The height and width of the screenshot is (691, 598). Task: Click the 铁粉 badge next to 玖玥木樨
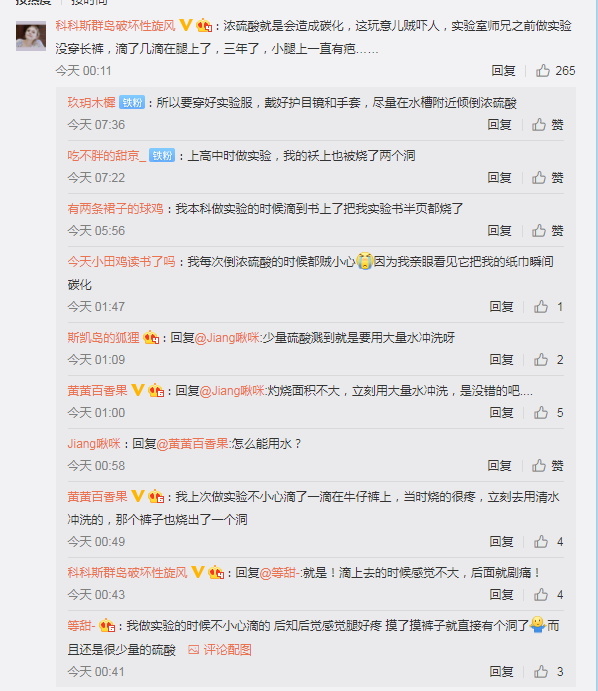(132, 103)
